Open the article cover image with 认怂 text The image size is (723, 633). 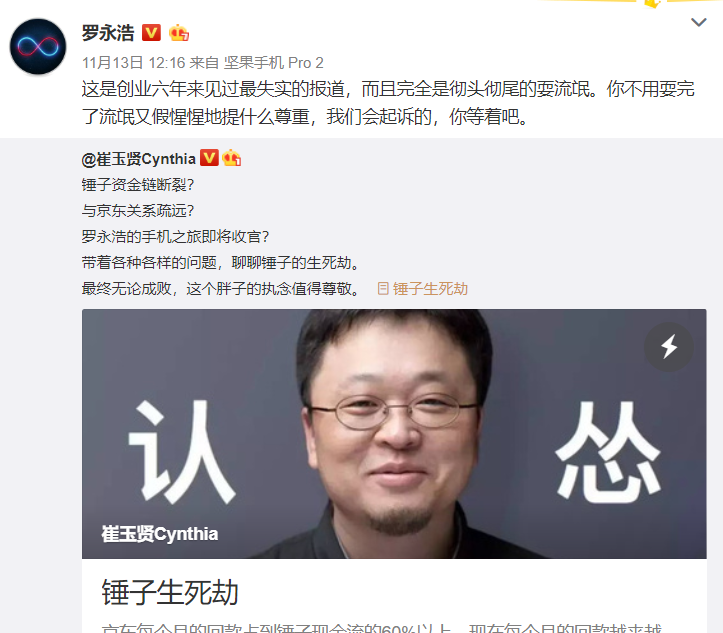(394, 434)
